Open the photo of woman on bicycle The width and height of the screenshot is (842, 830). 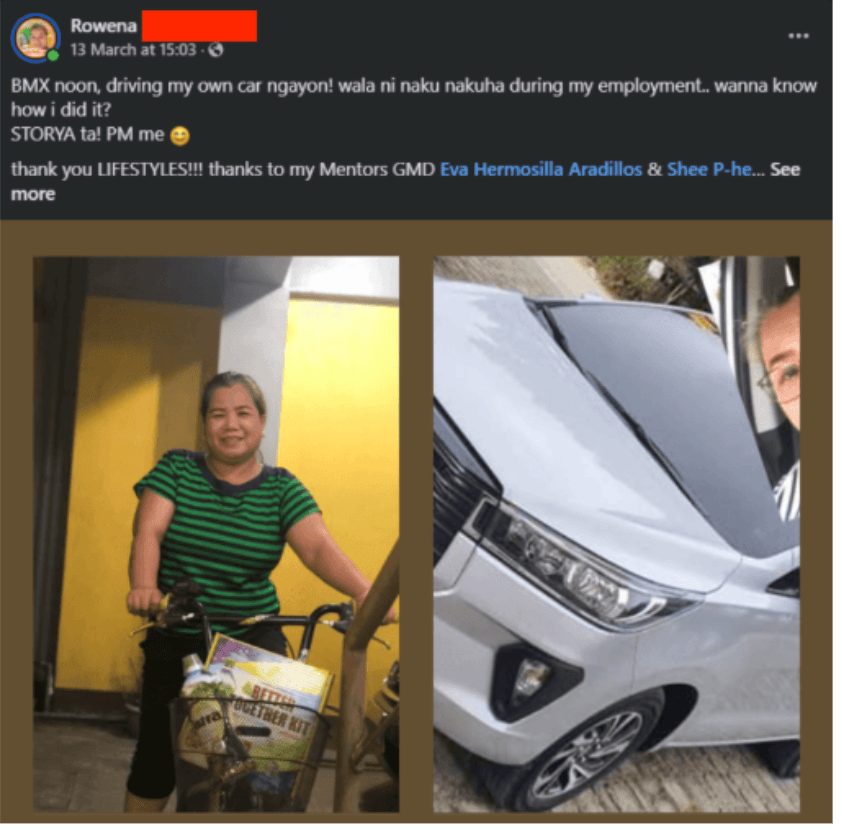coord(216,534)
